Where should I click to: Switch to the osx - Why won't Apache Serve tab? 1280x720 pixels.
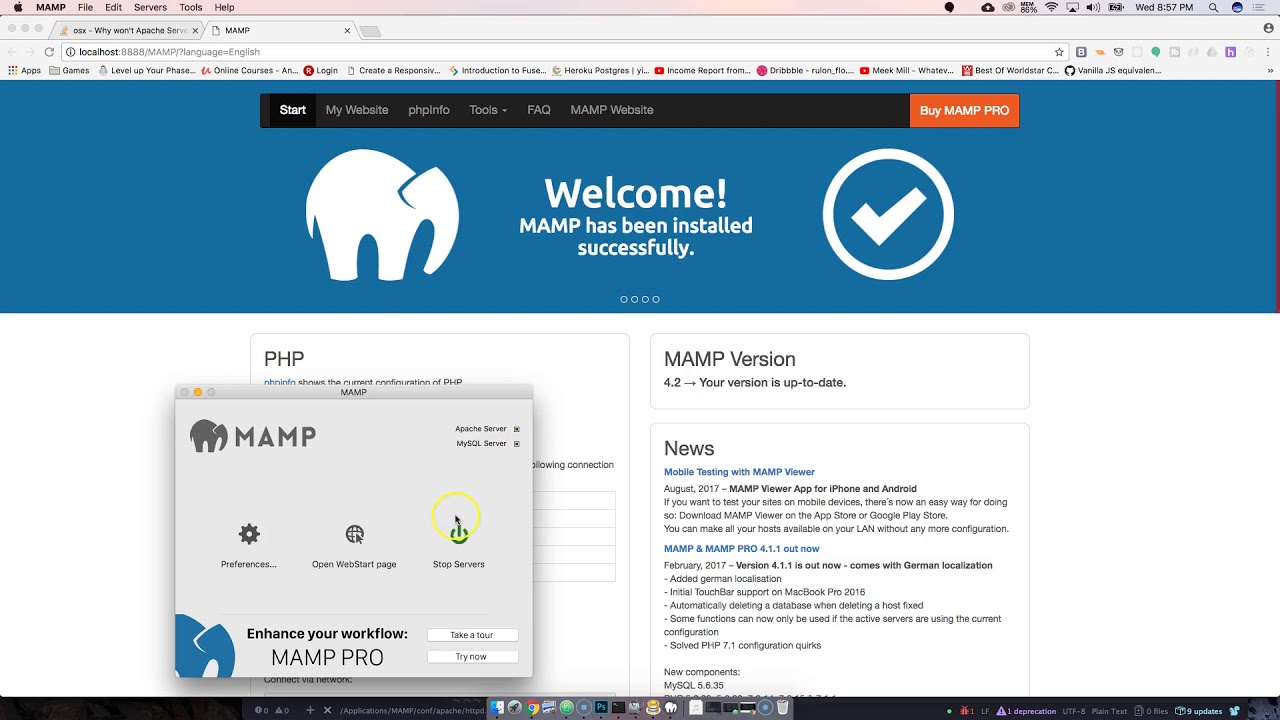128,31
